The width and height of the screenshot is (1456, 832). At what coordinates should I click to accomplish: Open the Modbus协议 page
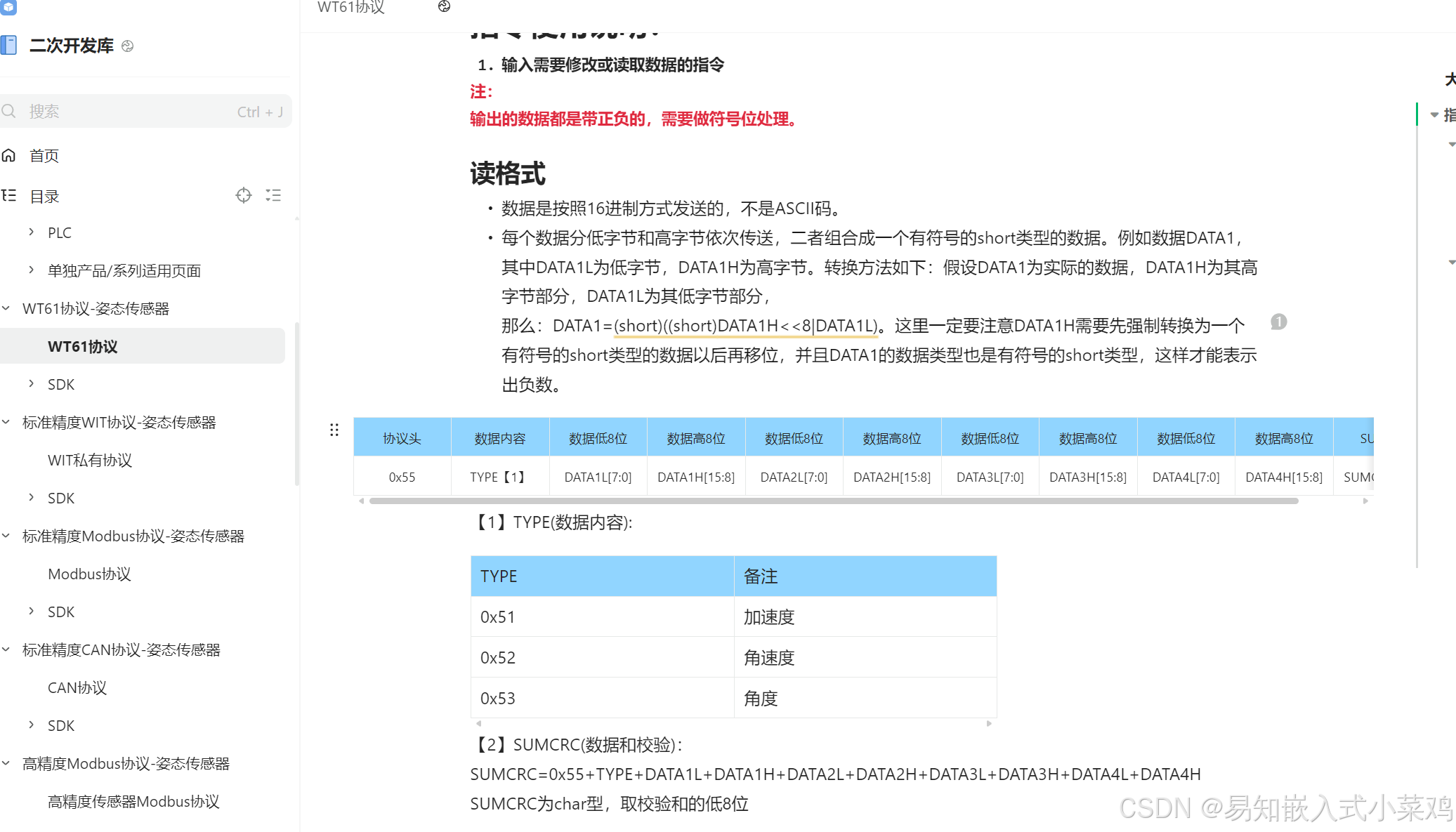89,574
